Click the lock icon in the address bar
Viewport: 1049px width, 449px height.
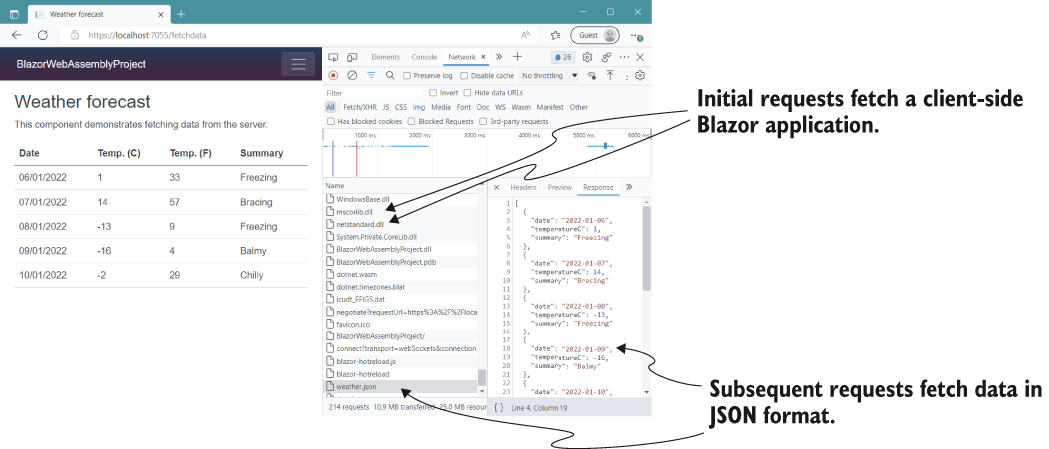[x=74, y=35]
